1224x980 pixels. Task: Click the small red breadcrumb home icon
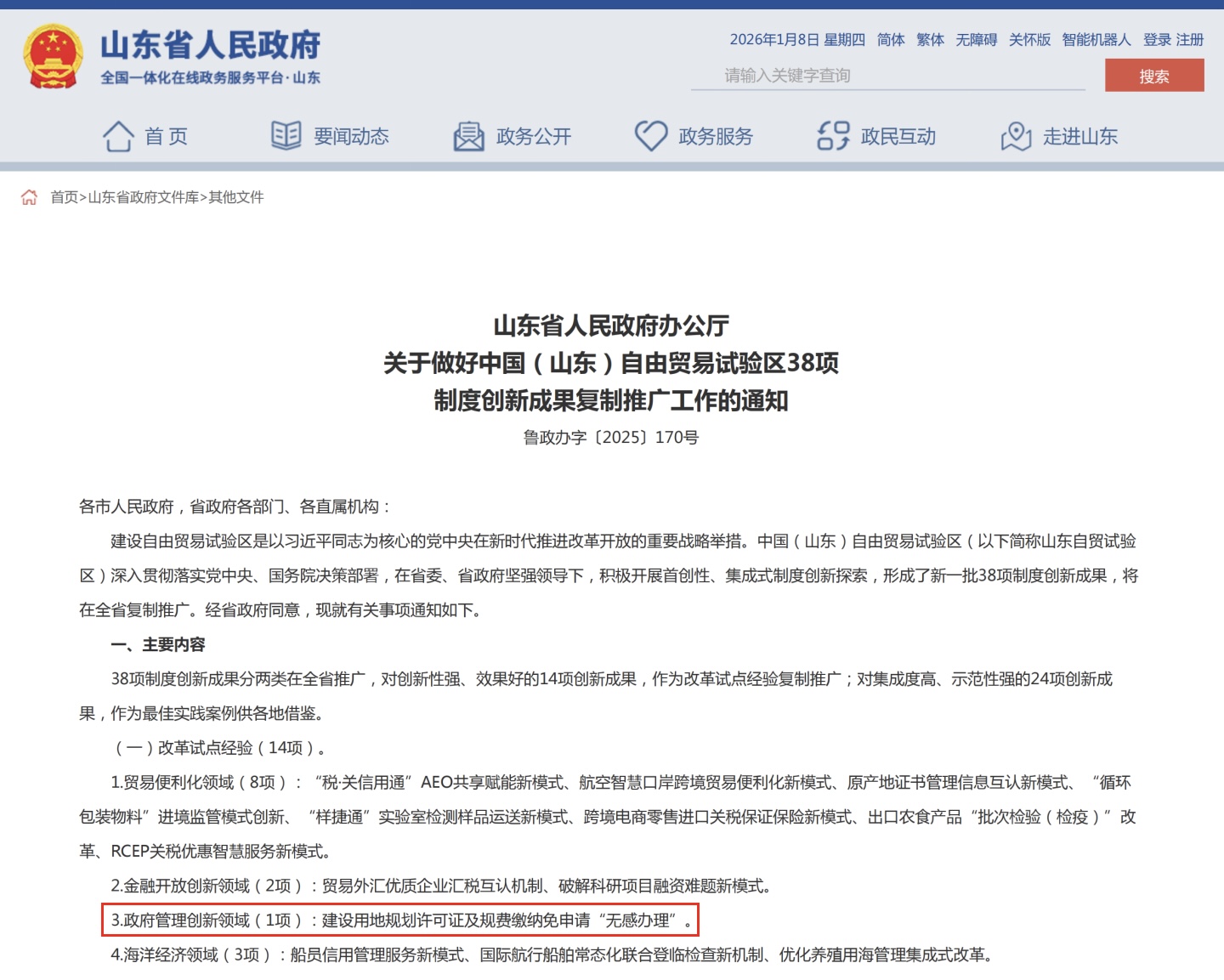(x=29, y=197)
